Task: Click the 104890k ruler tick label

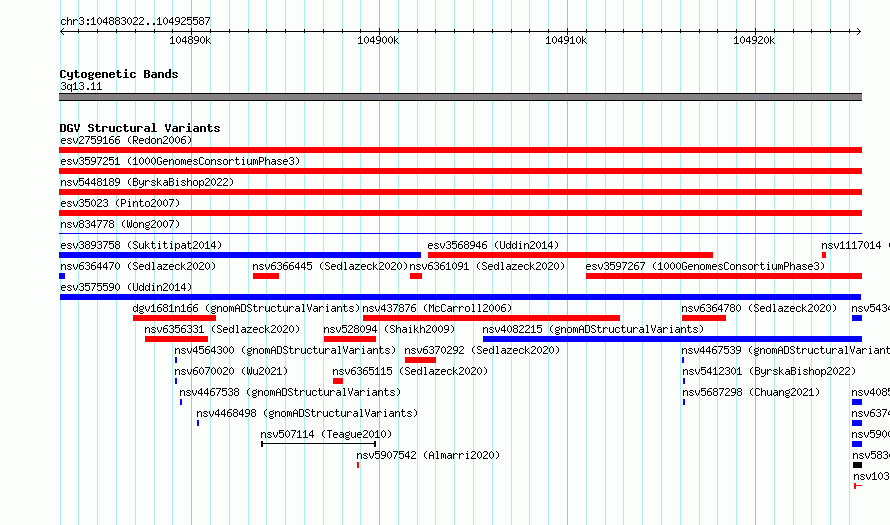Action: [x=190, y=40]
